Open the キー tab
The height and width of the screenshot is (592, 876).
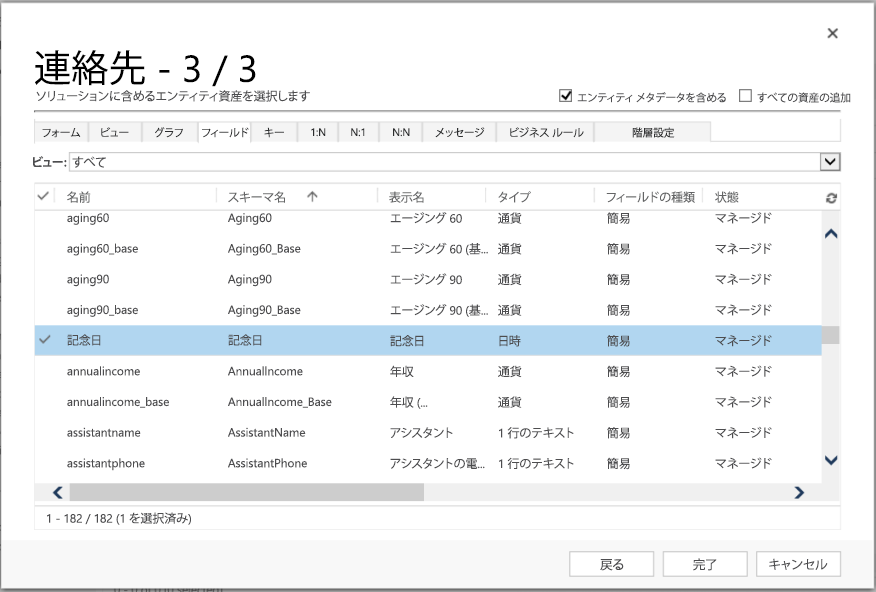point(274,132)
